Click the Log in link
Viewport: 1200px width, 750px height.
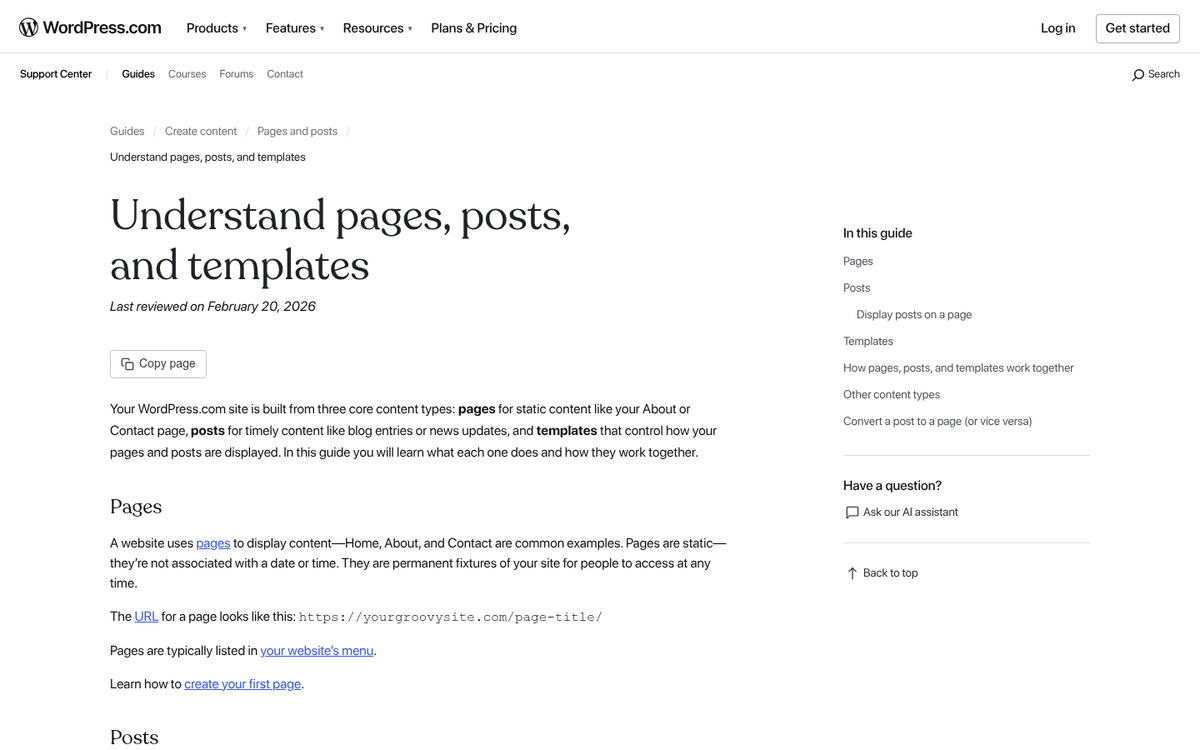pyautogui.click(x=1058, y=28)
